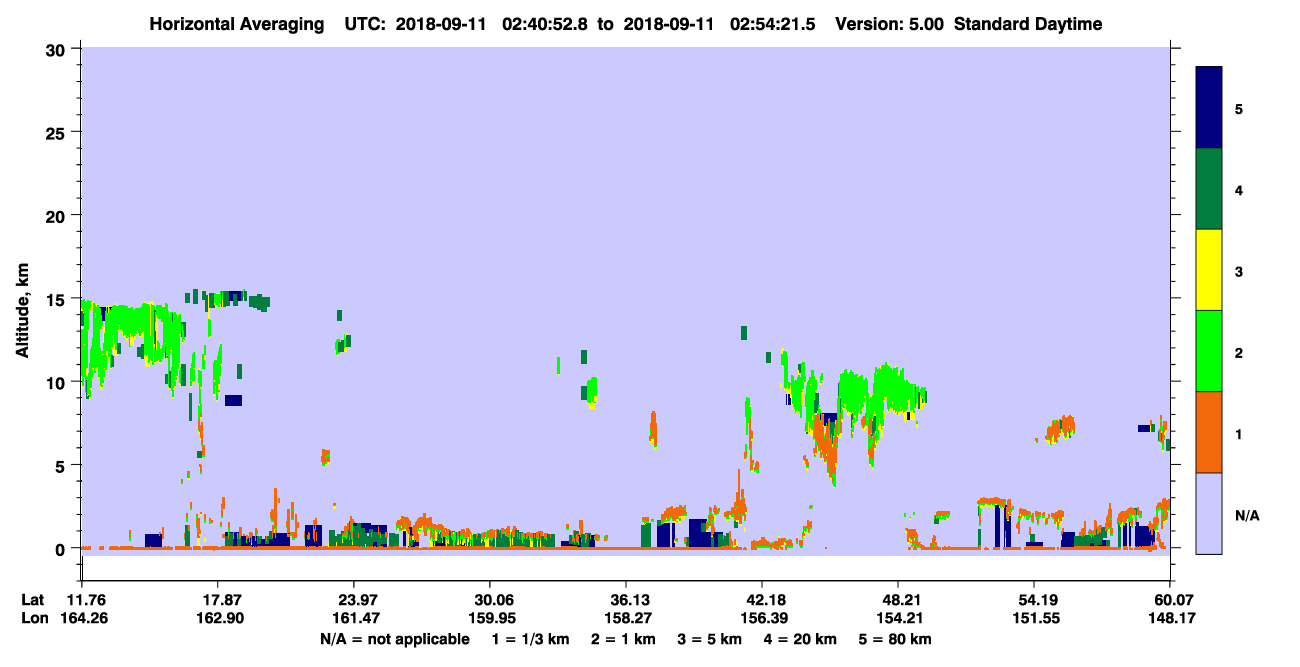This screenshot has width=1300, height=667.
Task: Click the y-axis tick label 5
Action: [x=62, y=465]
